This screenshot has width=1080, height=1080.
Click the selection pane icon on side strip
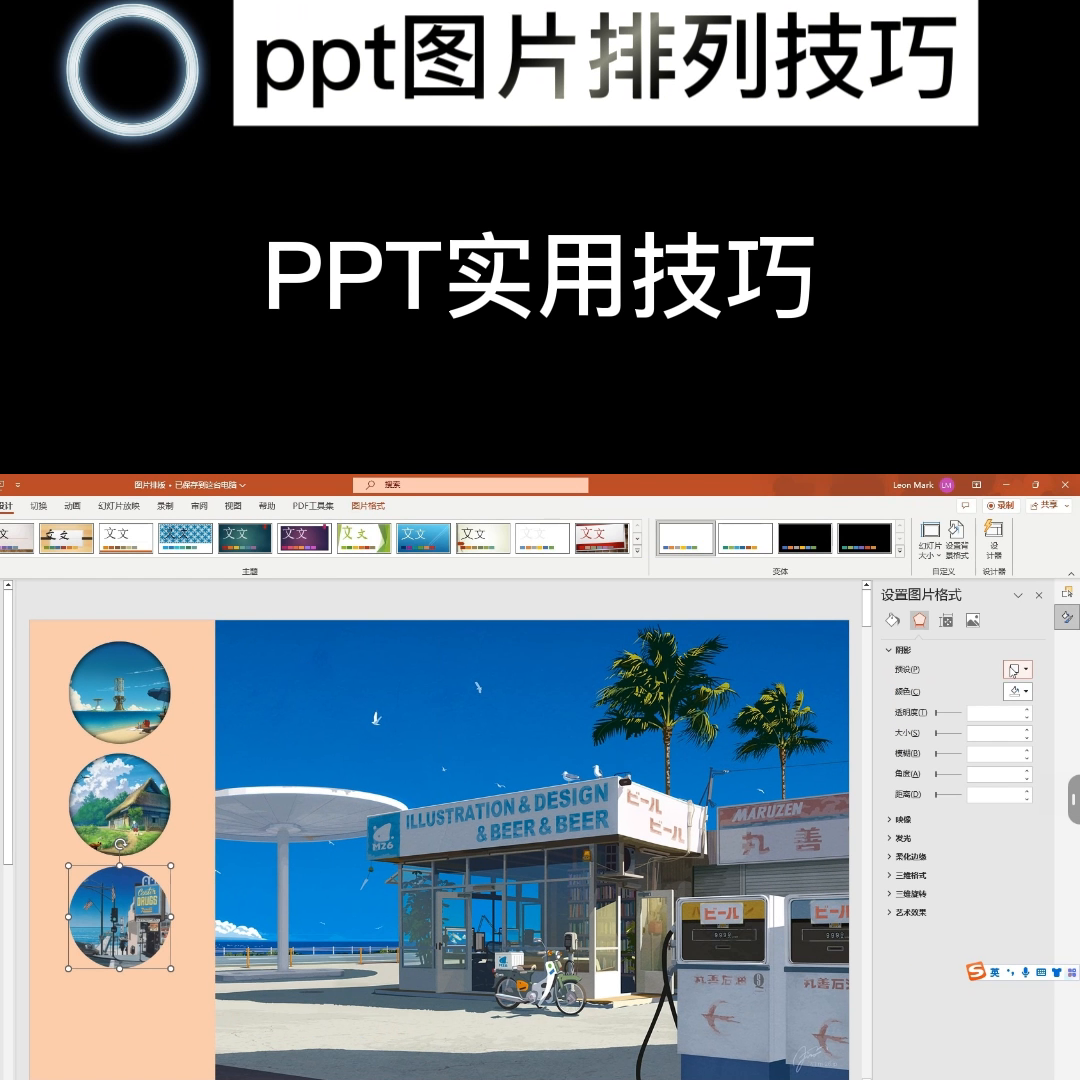pos(1068,592)
